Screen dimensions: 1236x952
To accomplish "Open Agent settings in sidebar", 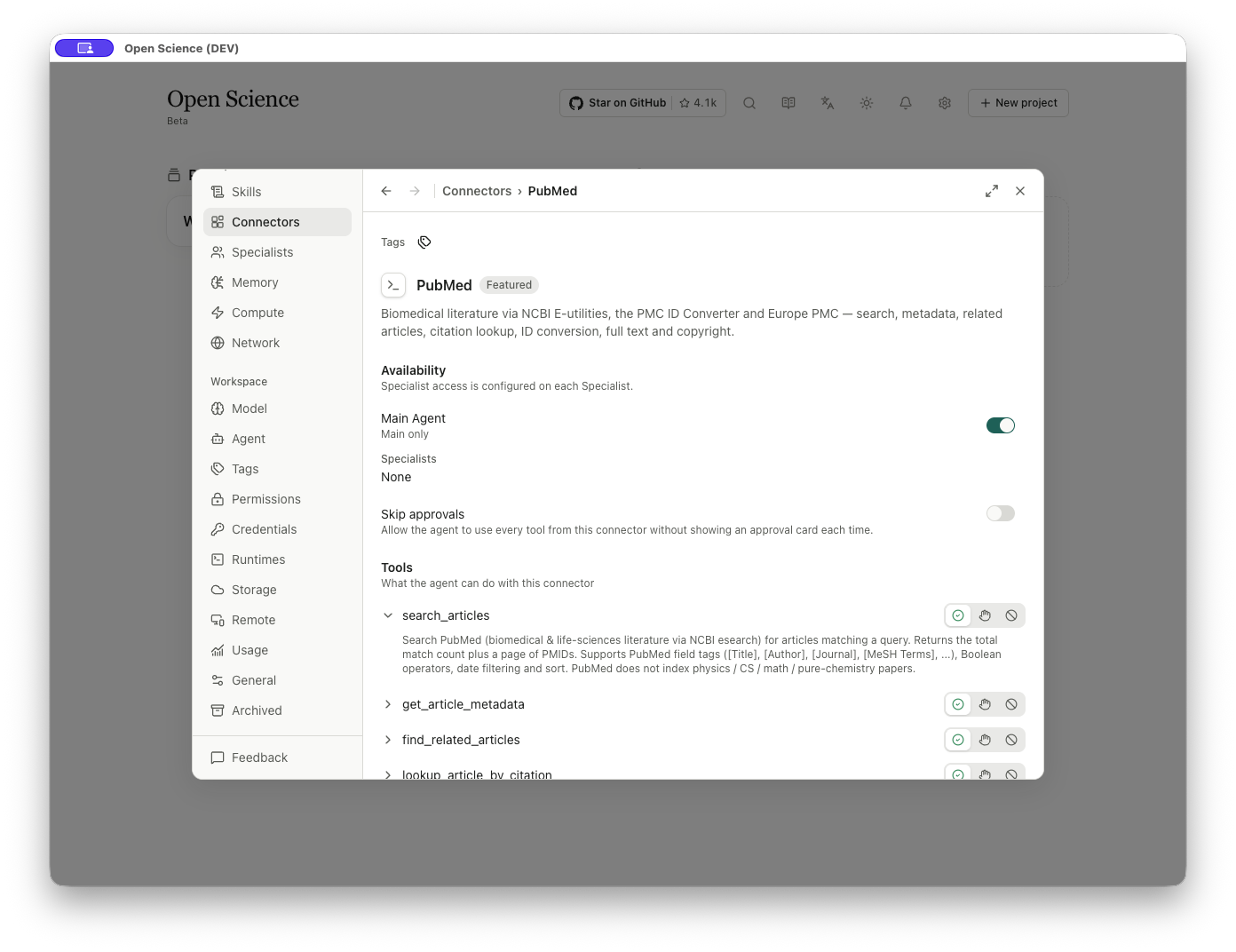I will pos(277,439).
